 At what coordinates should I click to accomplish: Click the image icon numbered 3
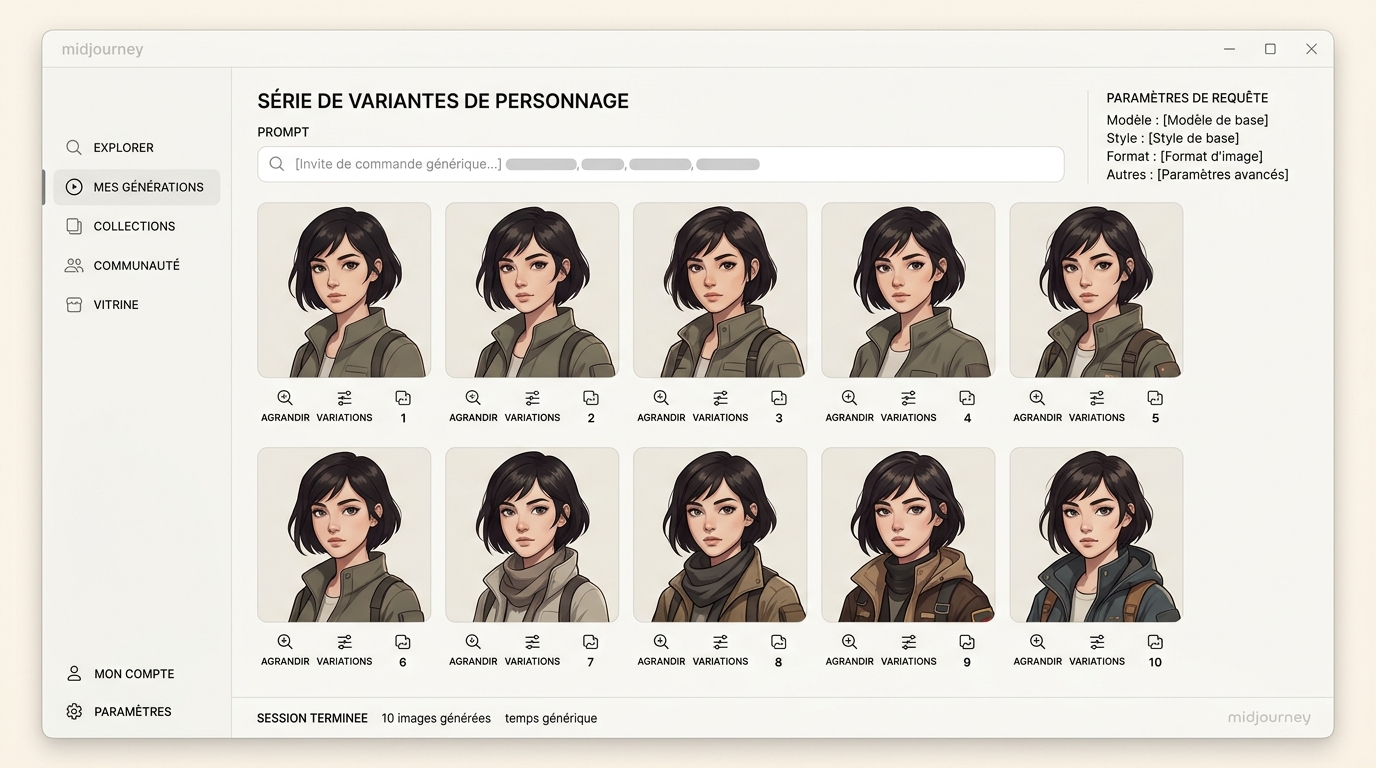[x=779, y=398]
